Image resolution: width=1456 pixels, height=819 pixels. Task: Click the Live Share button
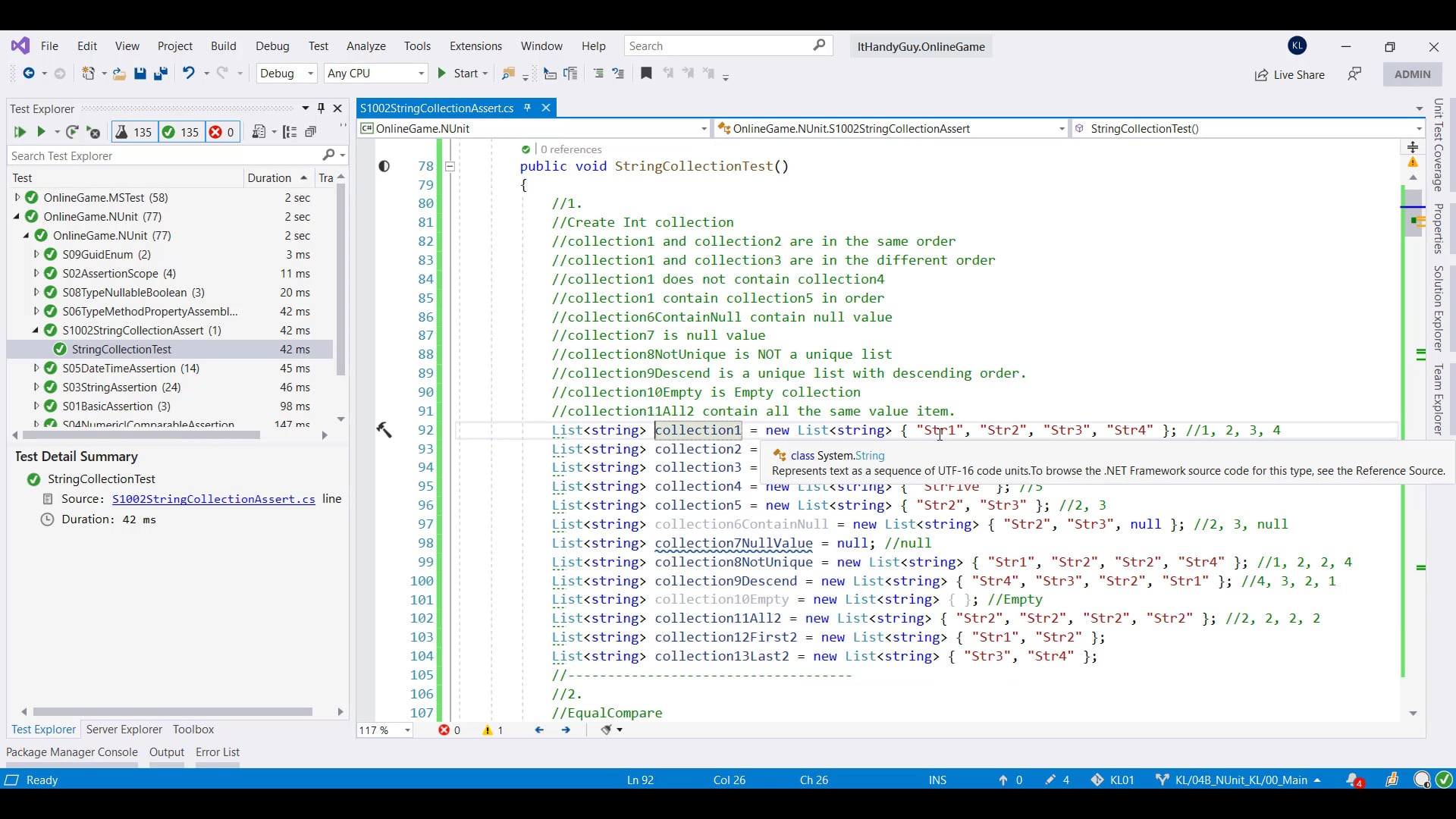coord(1290,74)
